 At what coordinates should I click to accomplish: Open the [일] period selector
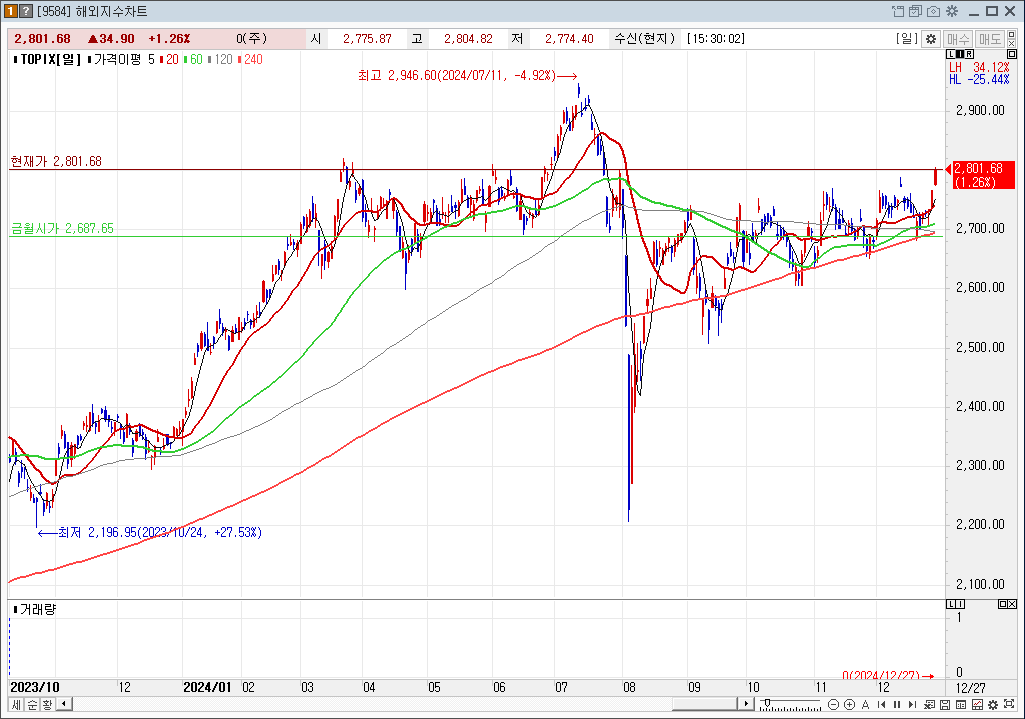click(x=907, y=39)
